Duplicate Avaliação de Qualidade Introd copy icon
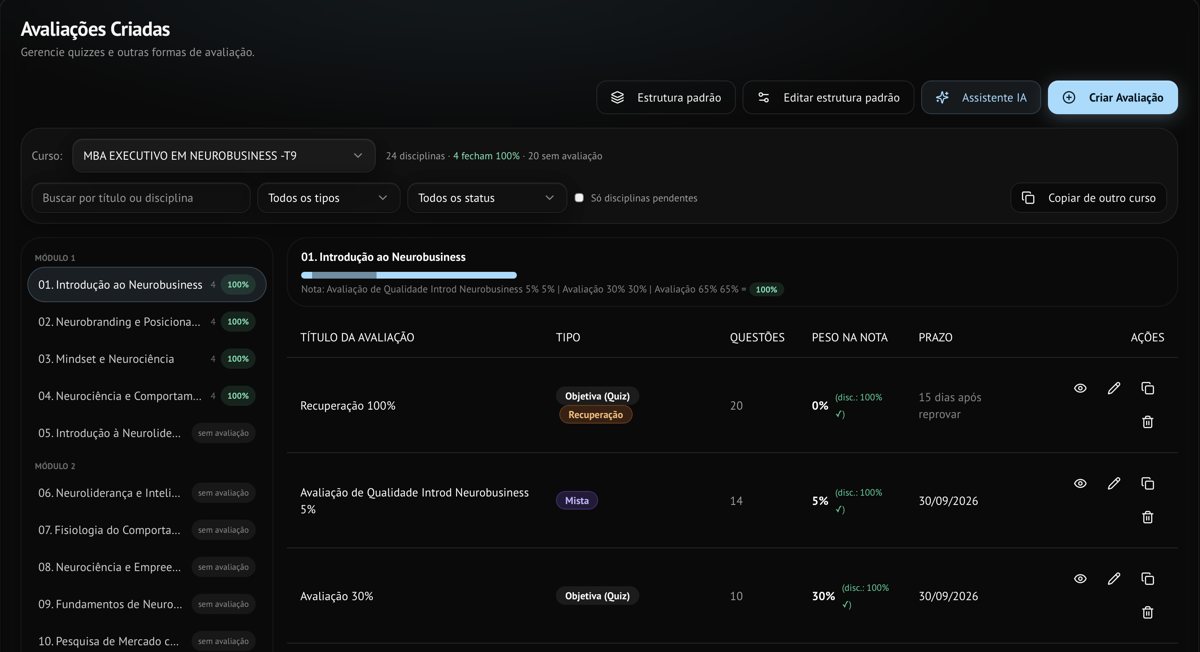The height and width of the screenshot is (652, 1200). [1148, 483]
